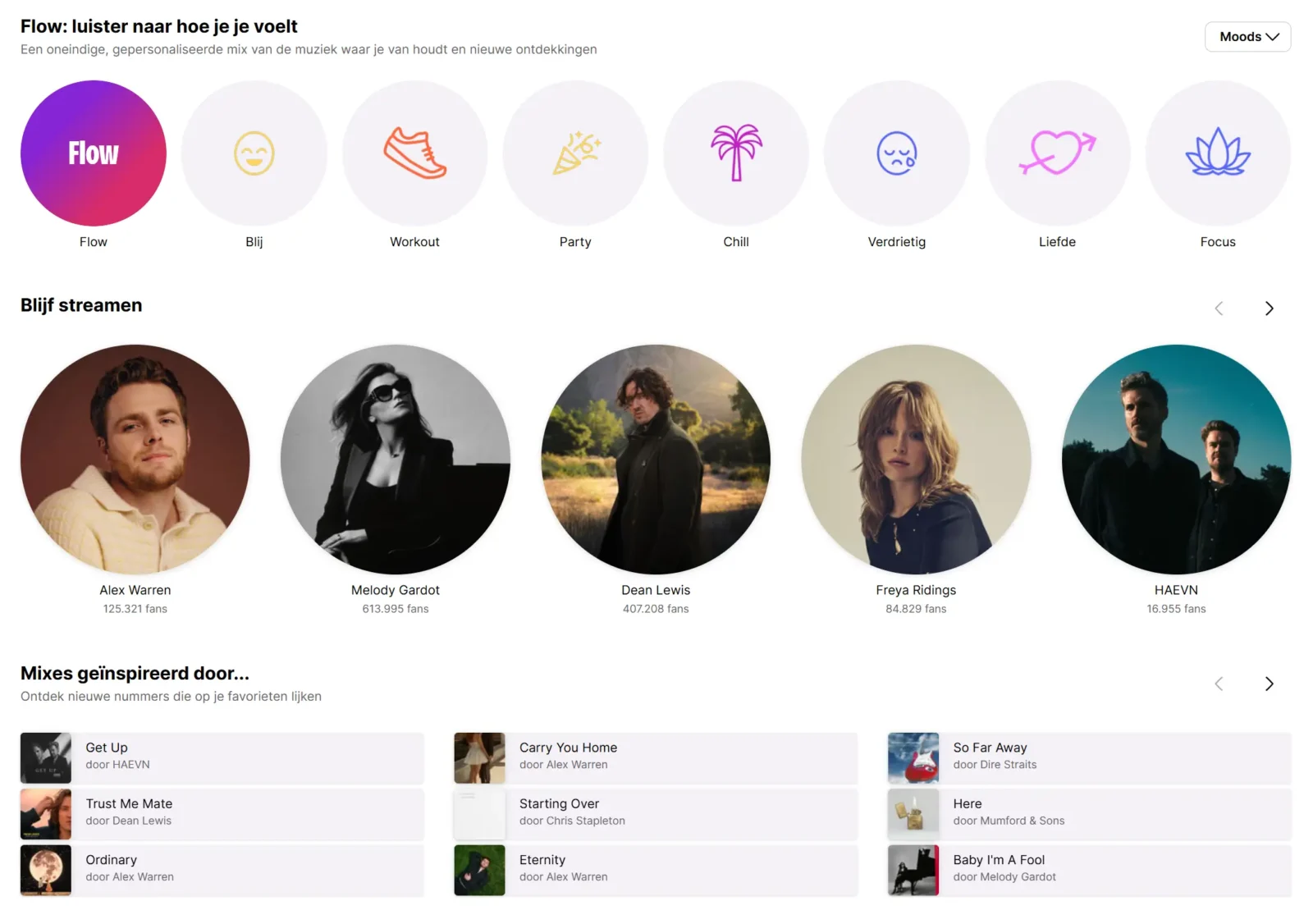Open the Get Up mix door HAEVN
This screenshot has width=1313, height=924.
click(220, 757)
